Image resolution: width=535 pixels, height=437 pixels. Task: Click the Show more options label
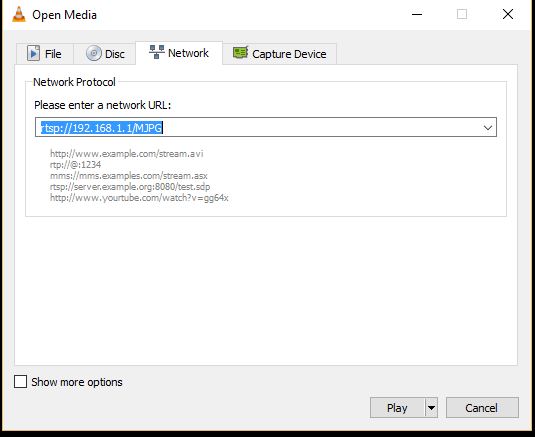pyautogui.click(x=77, y=382)
